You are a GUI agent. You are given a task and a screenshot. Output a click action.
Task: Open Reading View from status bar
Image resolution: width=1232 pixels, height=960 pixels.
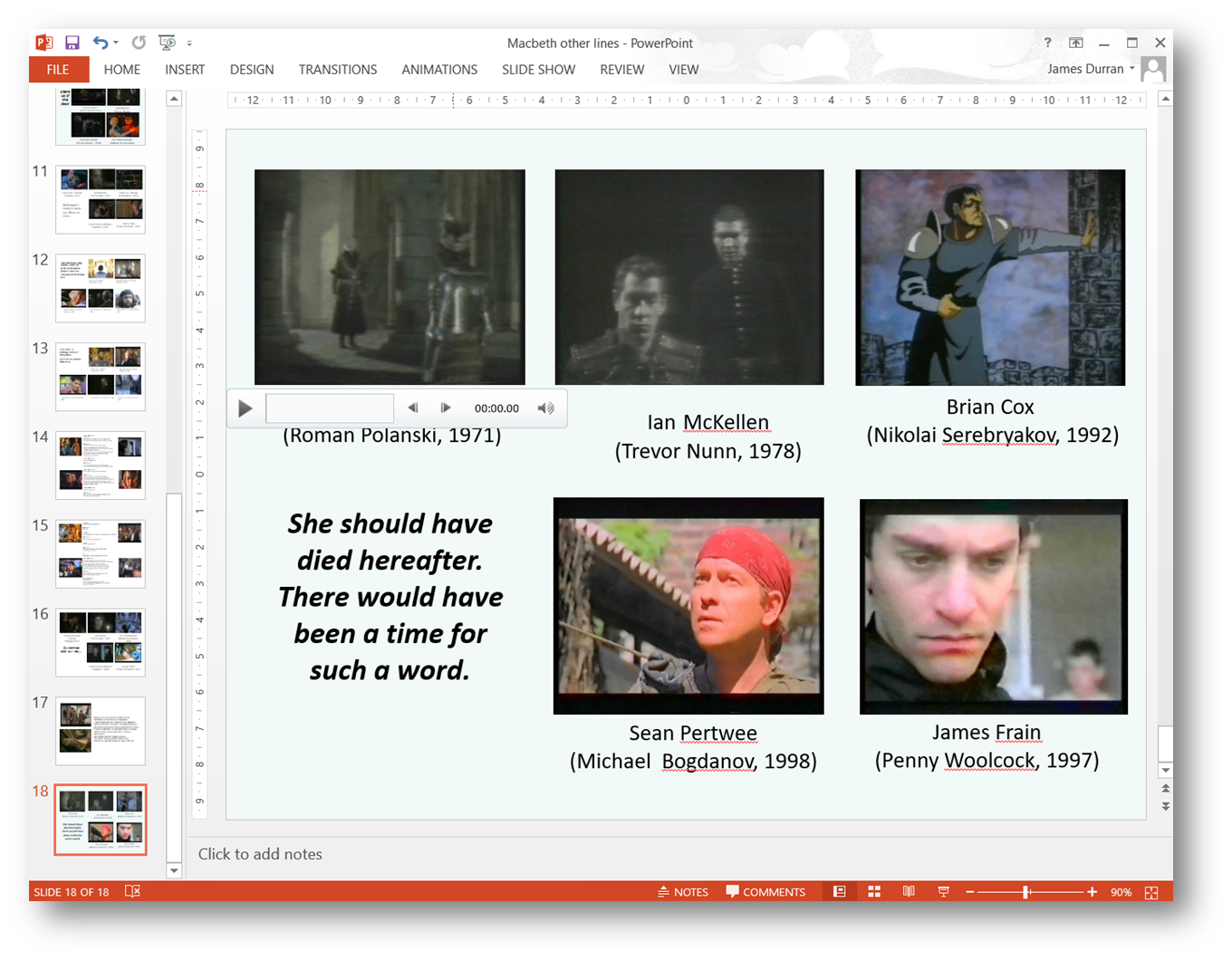909,892
